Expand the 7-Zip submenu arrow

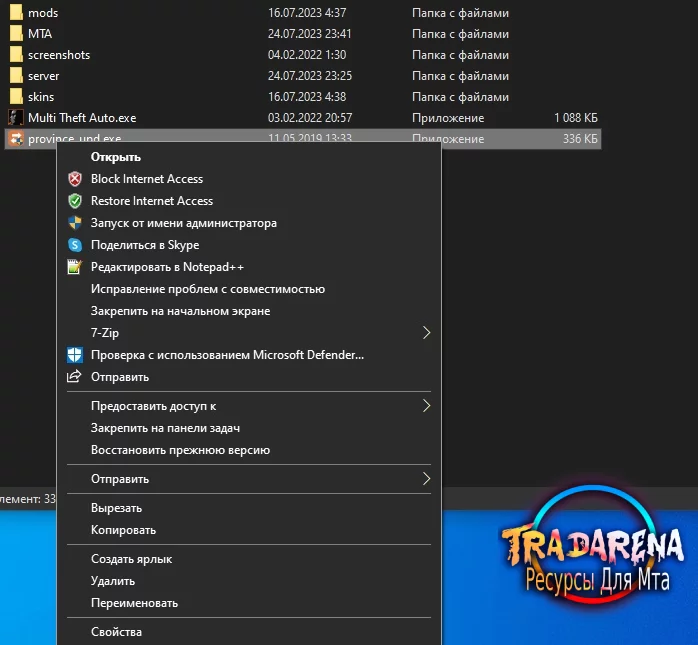pos(426,333)
